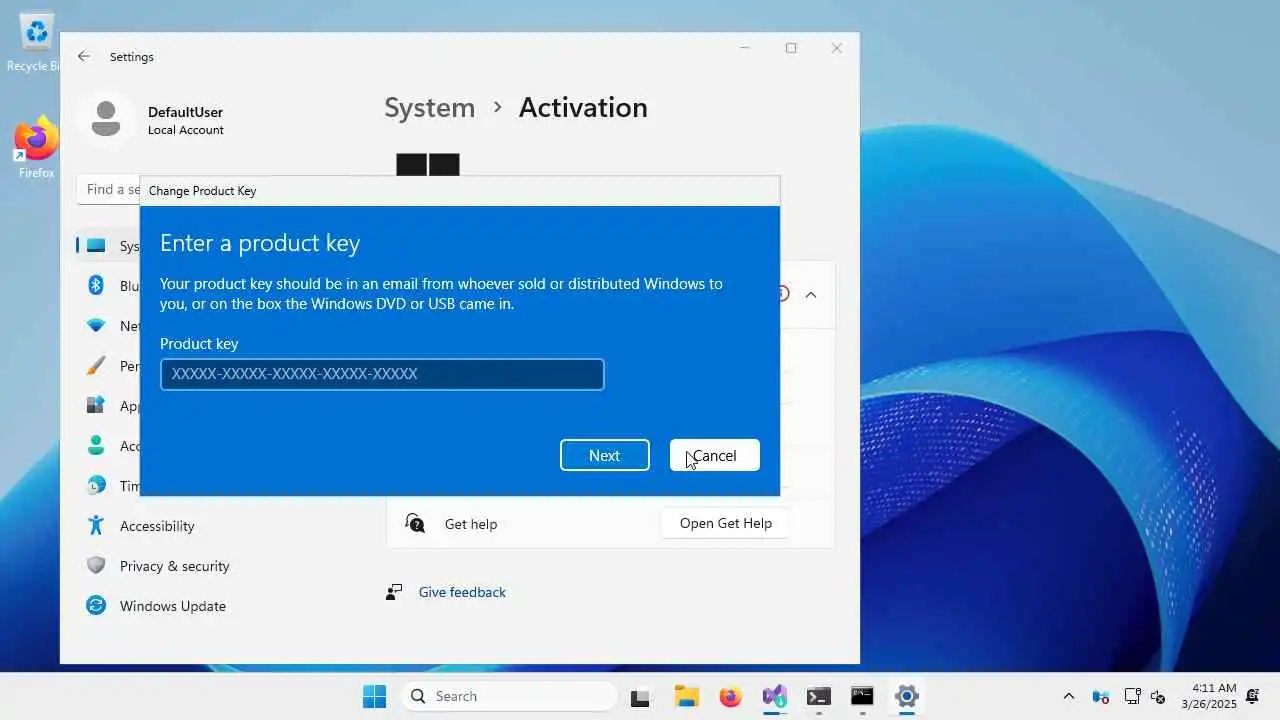
Task: Open Personalization brush icon
Action: click(96, 366)
